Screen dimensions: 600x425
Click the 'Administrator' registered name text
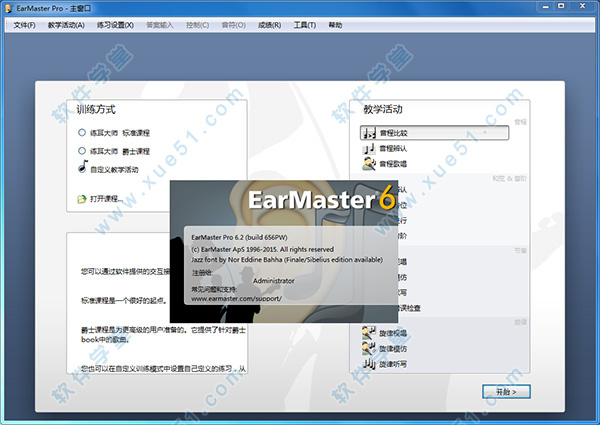[x=274, y=280]
